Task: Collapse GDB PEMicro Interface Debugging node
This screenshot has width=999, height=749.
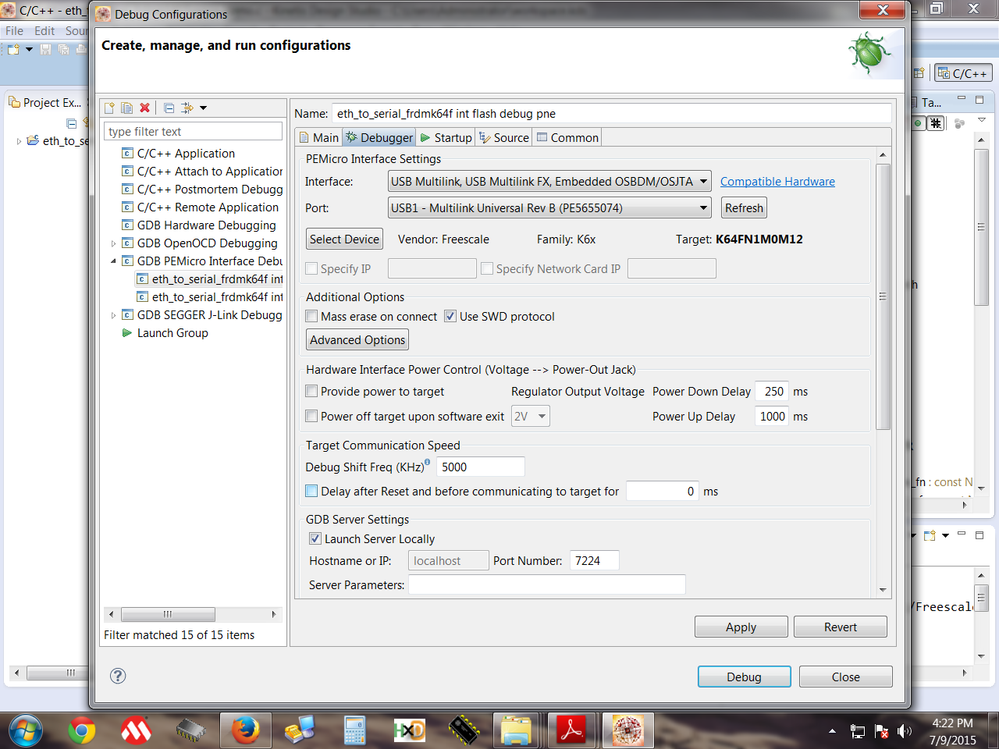Action: pyautogui.click(x=113, y=261)
